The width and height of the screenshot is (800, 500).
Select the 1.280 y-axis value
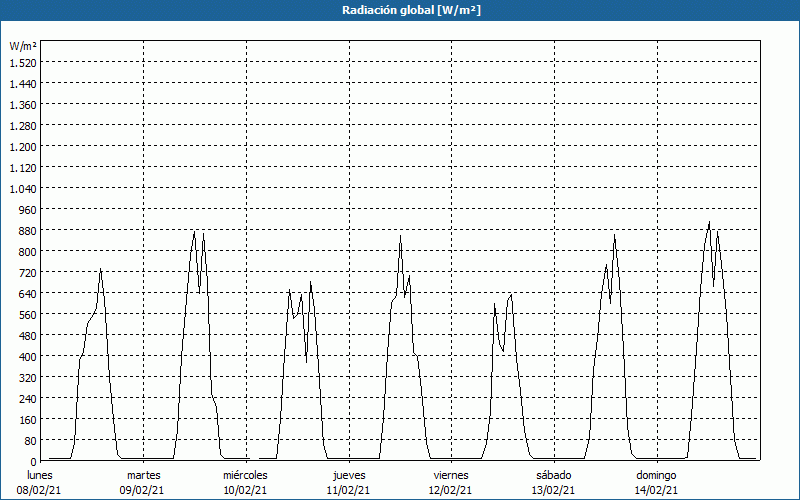pos(23,126)
